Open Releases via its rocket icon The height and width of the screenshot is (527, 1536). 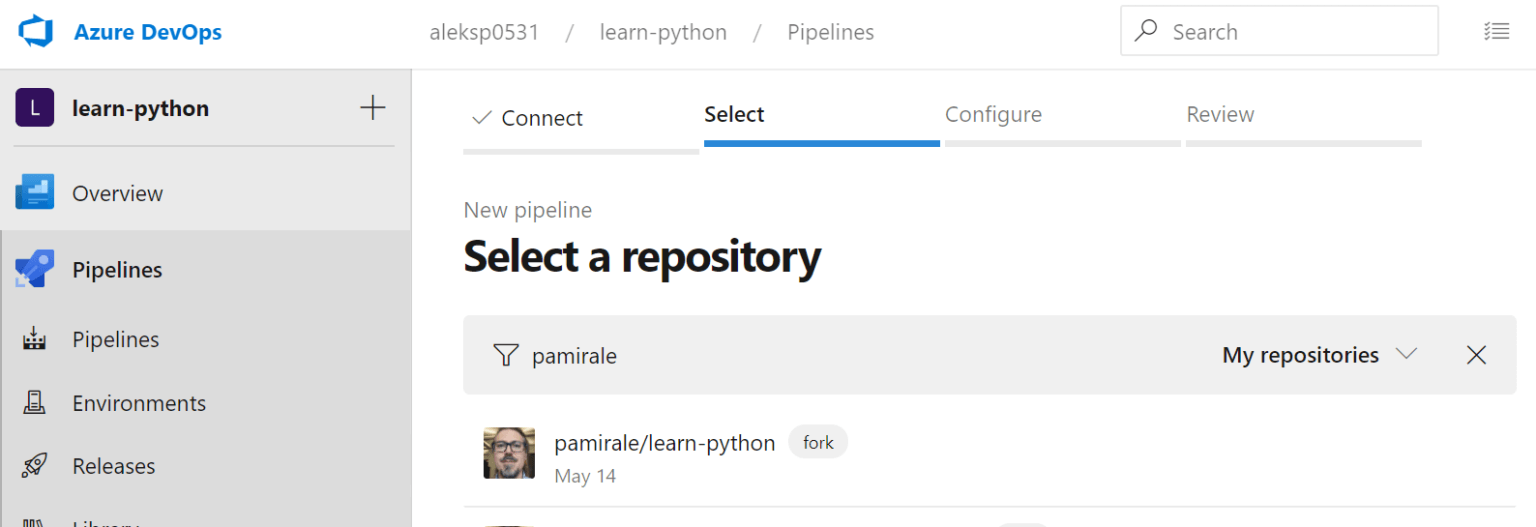point(35,466)
